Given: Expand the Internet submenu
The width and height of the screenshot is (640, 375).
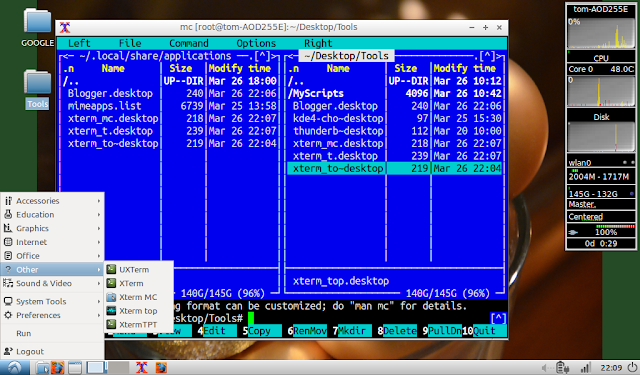Looking at the screenshot, I should pos(52,242).
